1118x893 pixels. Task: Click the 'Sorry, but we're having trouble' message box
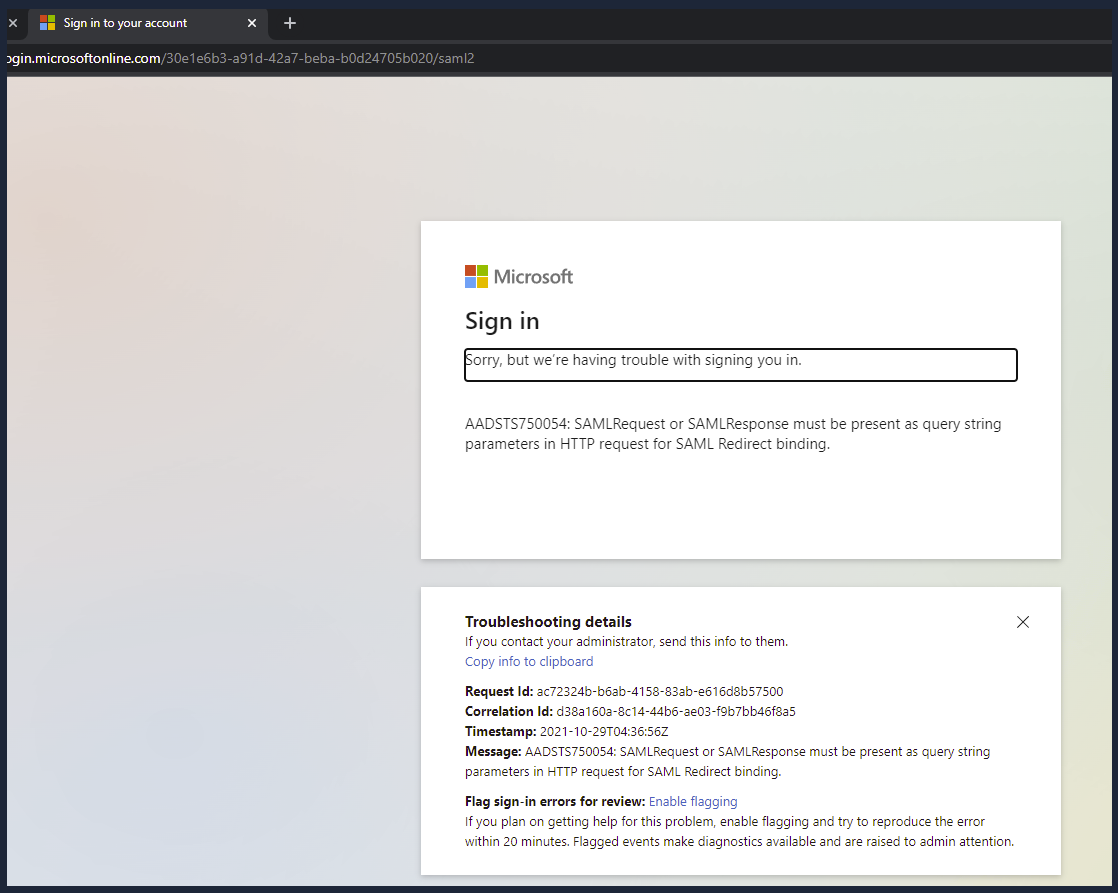pos(741,364)
